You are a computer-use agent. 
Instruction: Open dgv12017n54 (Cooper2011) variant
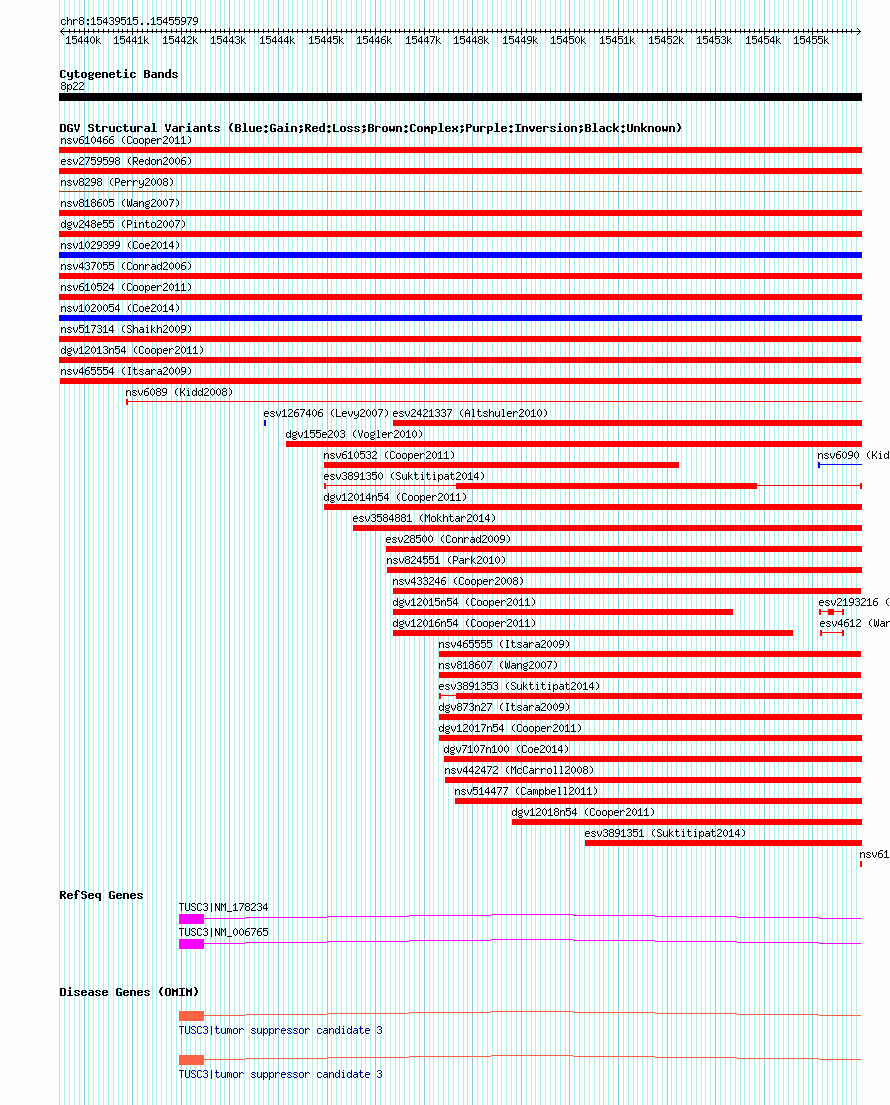[510, 729]
